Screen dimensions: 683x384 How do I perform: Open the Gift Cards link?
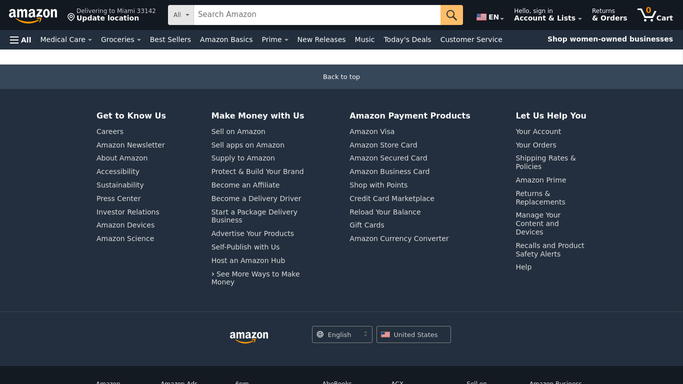pos(366,225)
